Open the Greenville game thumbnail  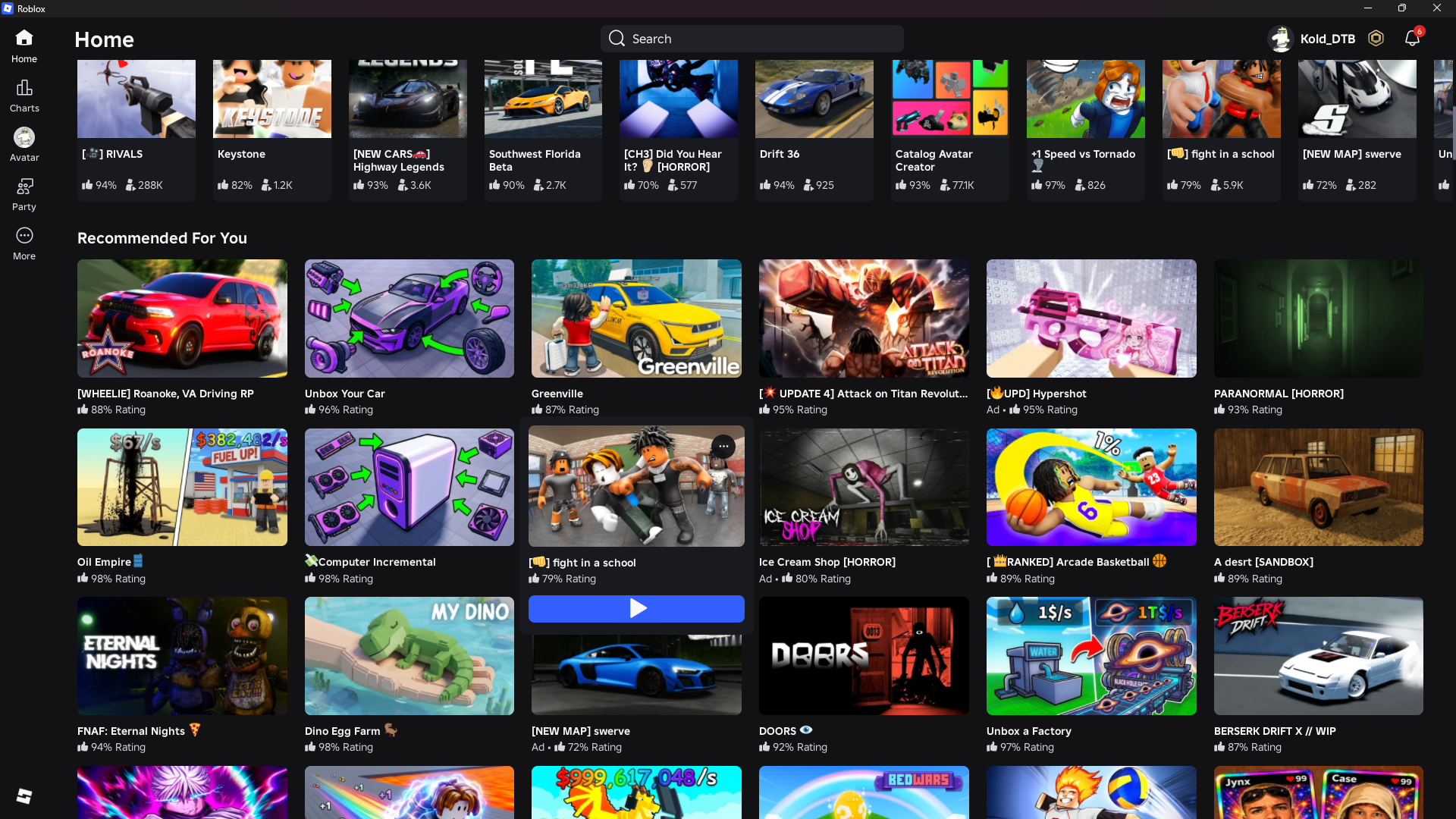(x=636, y=318)
